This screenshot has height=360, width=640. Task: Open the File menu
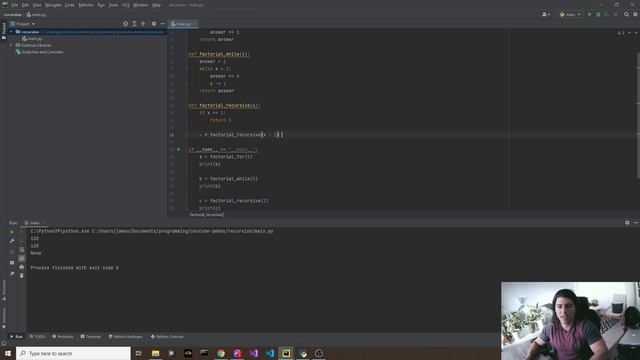15,5
